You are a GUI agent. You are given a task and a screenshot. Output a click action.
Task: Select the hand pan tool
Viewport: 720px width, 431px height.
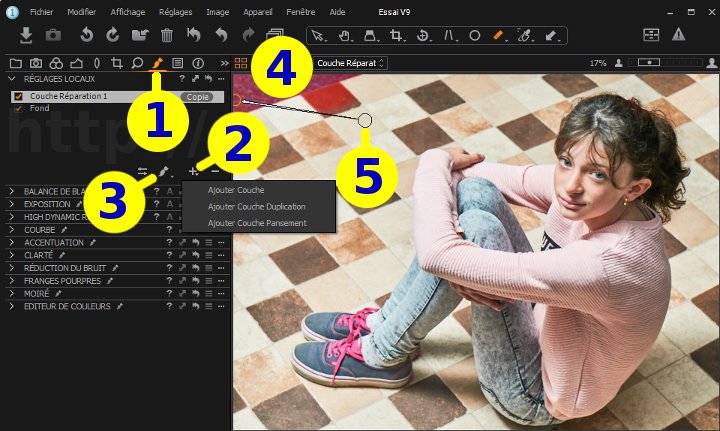tap(344, 35)
